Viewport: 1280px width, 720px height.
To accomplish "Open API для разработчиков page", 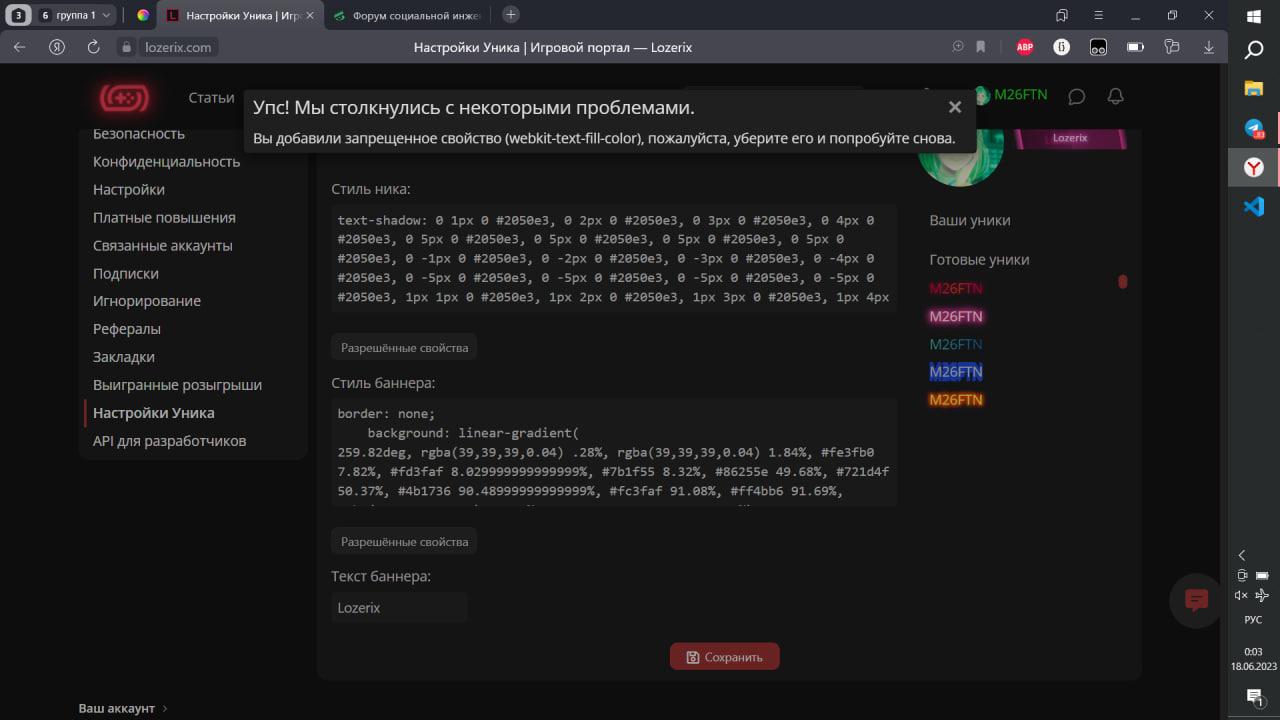I will click(x=169, y=441).
